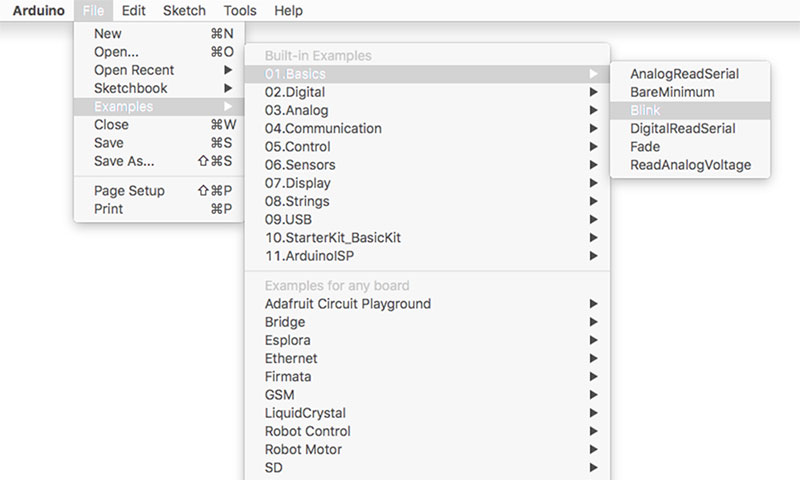The image size is (800, 480).
Task: Choose the BareMinimum example
Action: pos(672,92)
